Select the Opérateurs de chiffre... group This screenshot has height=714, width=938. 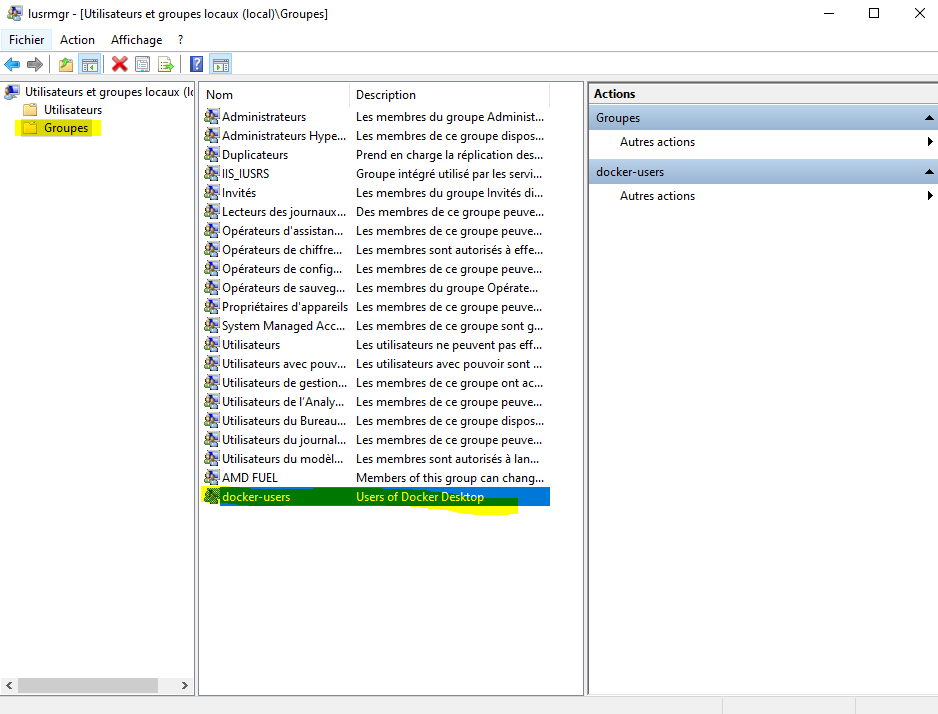pyautogui.click(x=282, y=249)
